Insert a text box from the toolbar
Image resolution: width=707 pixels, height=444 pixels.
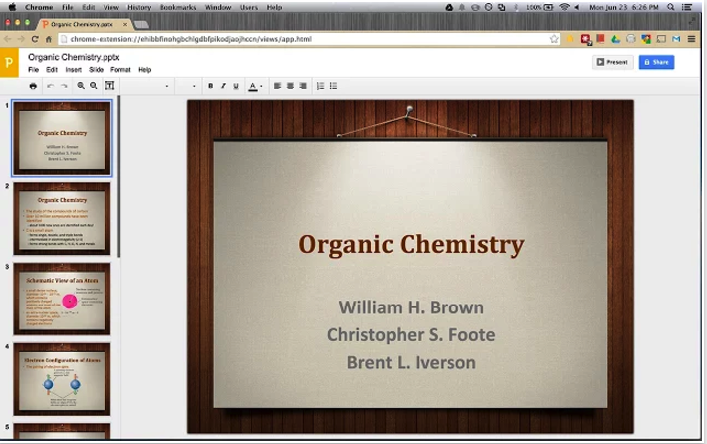coord(109,86)
